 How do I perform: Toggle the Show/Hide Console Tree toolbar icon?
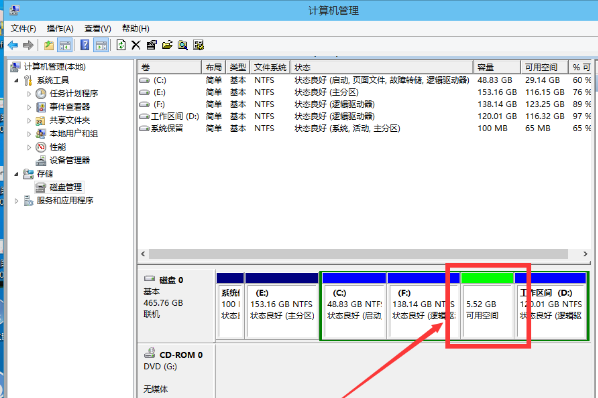[65, 45]
